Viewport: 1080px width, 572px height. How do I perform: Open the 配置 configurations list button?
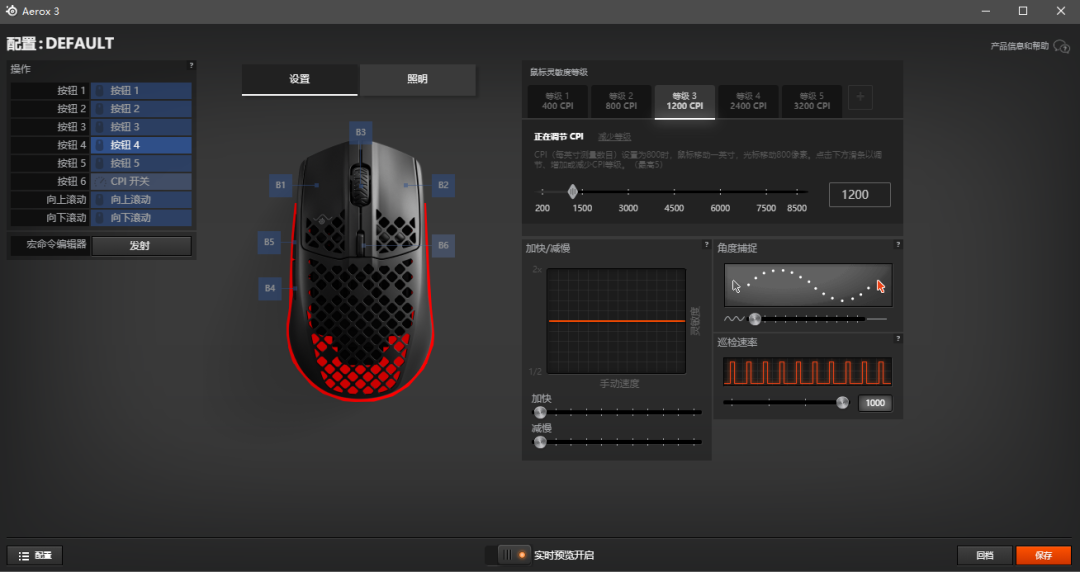coord(35,555)
